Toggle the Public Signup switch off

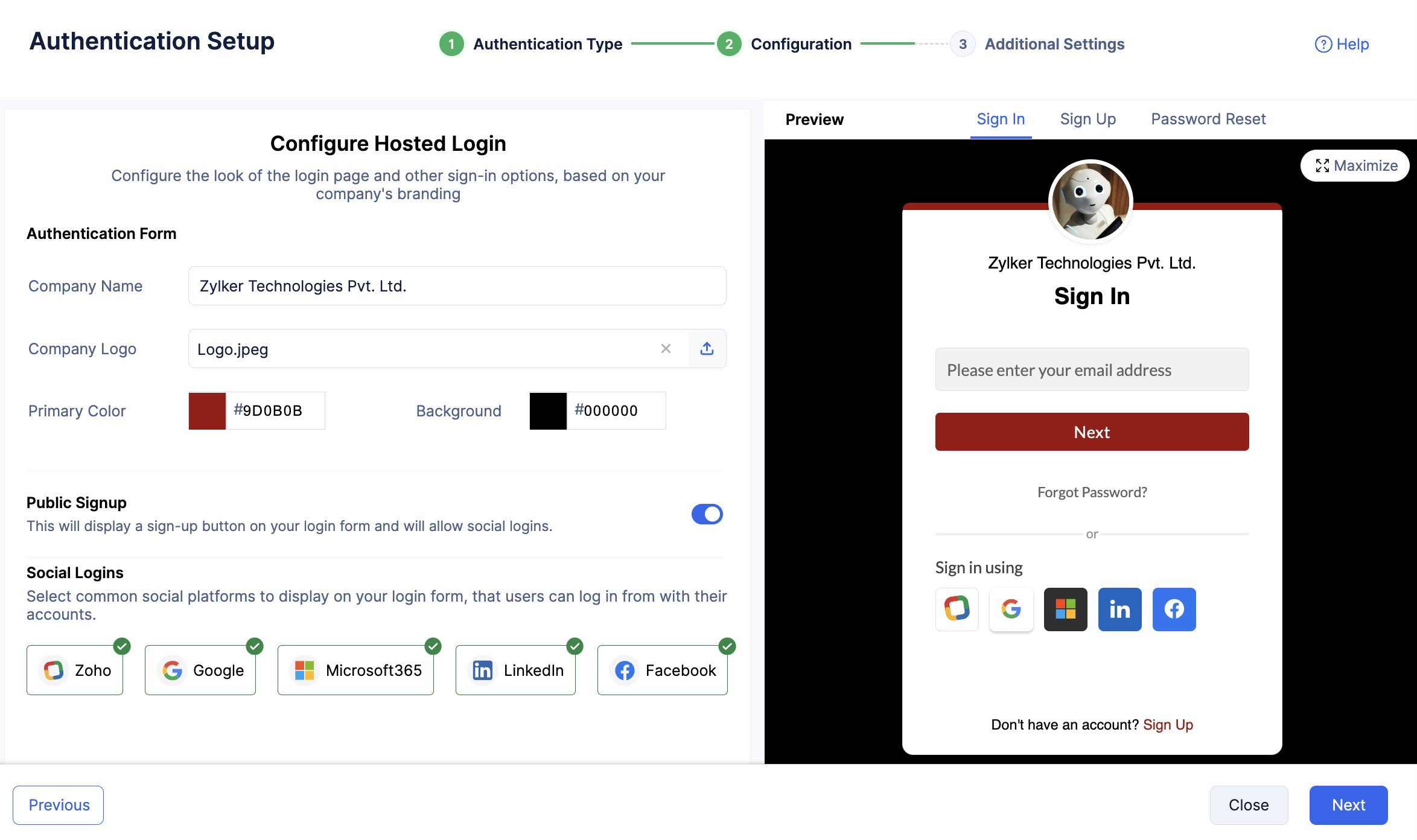click(707, 513)
